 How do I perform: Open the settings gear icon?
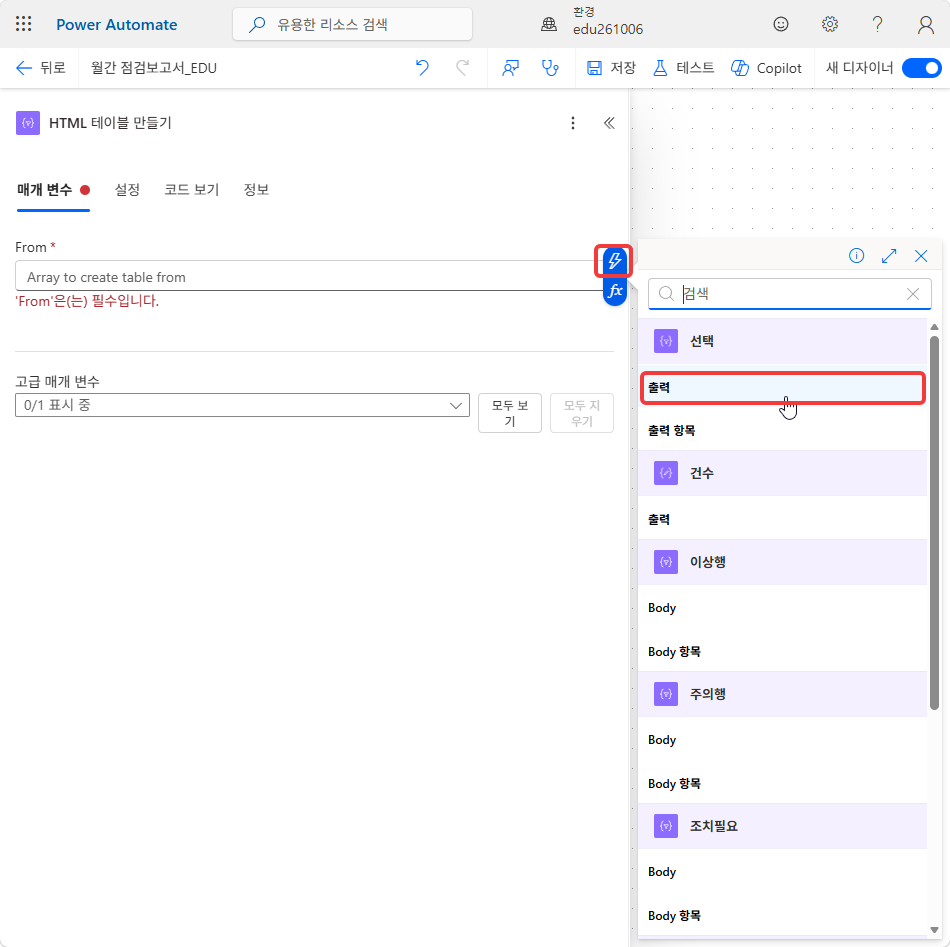click(x=829, y=24)
